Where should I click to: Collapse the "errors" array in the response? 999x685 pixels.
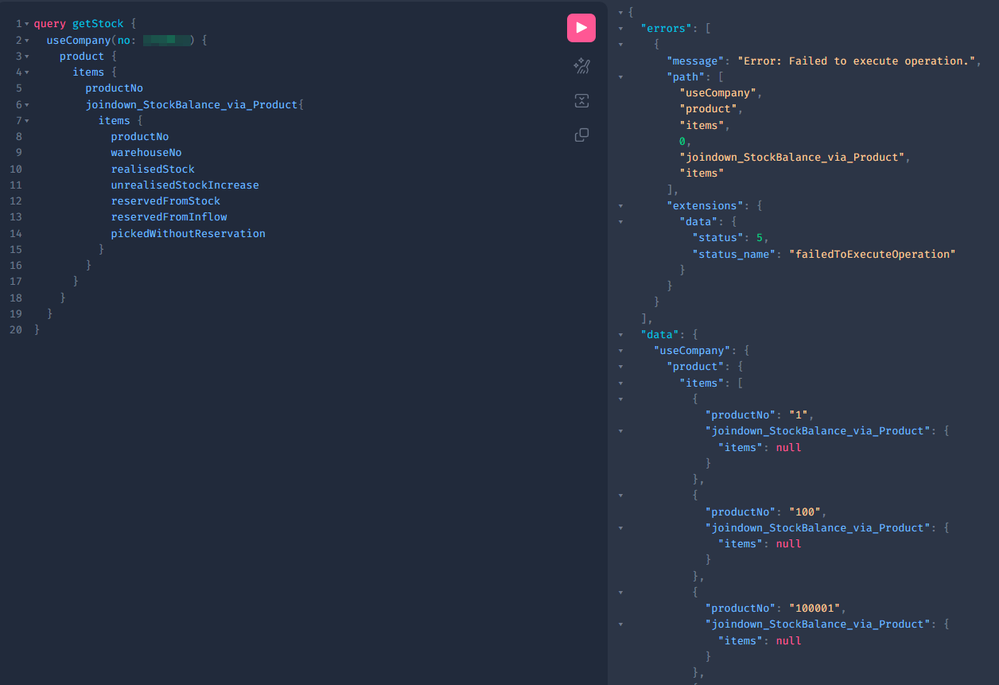click(x=621, y=29)
